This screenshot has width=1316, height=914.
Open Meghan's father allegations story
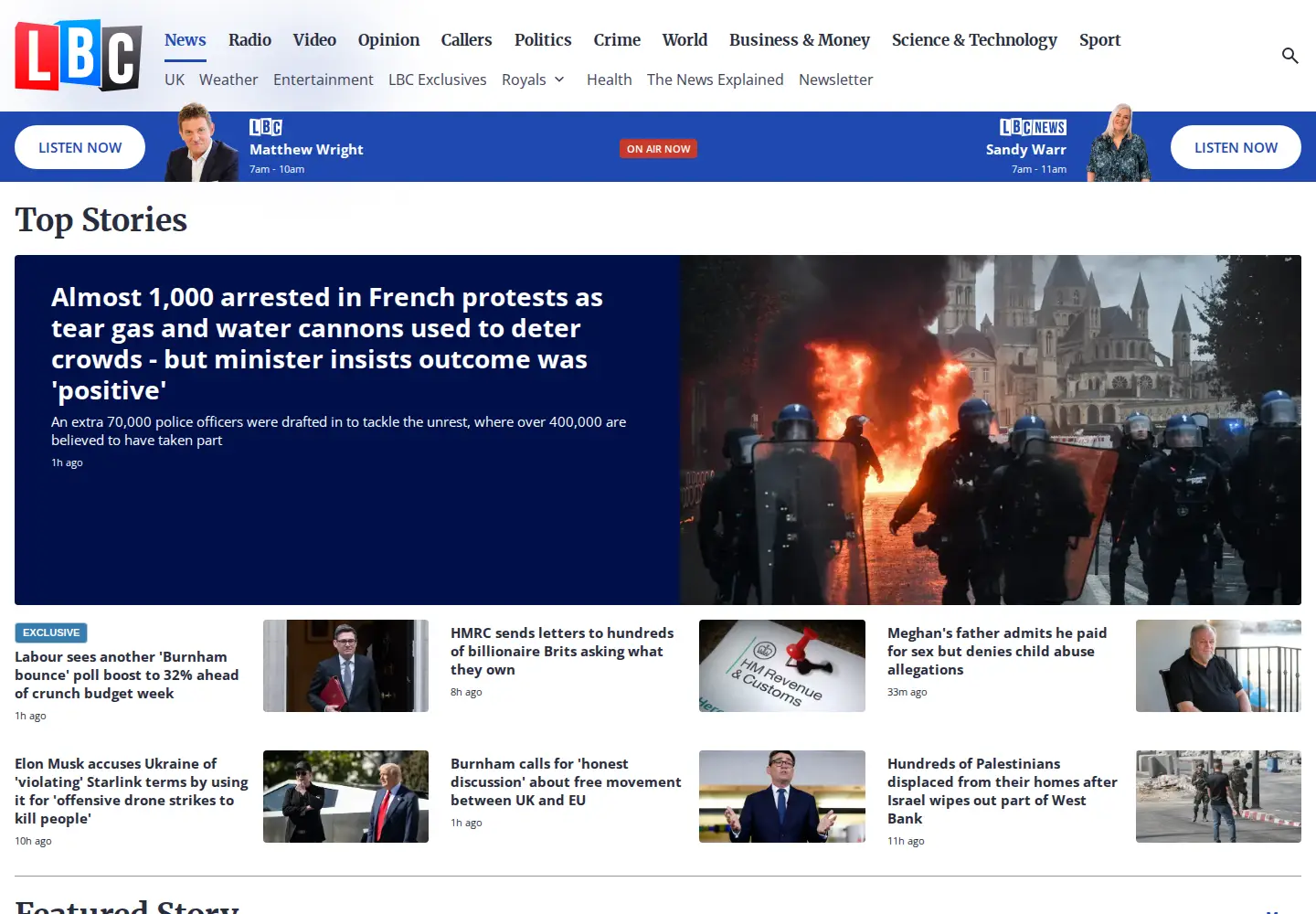[997, 651]
